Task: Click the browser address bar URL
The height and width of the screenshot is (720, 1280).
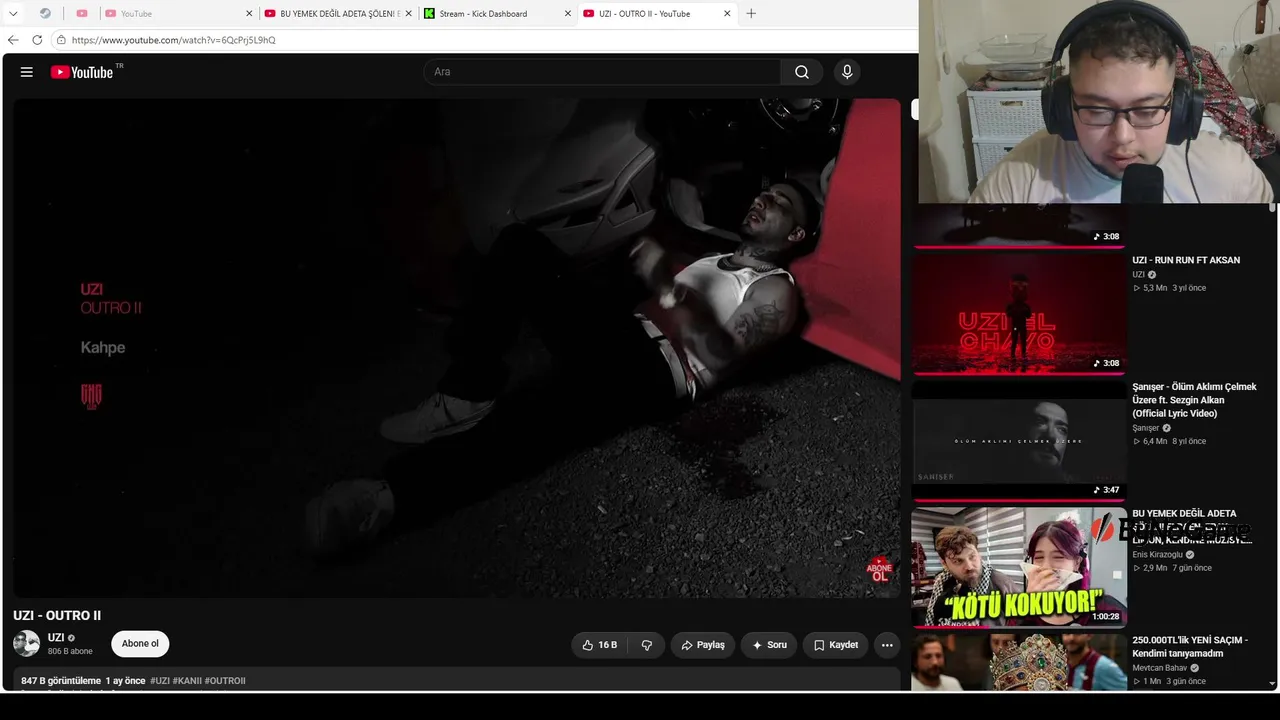Action: click(x=173, y=40)
